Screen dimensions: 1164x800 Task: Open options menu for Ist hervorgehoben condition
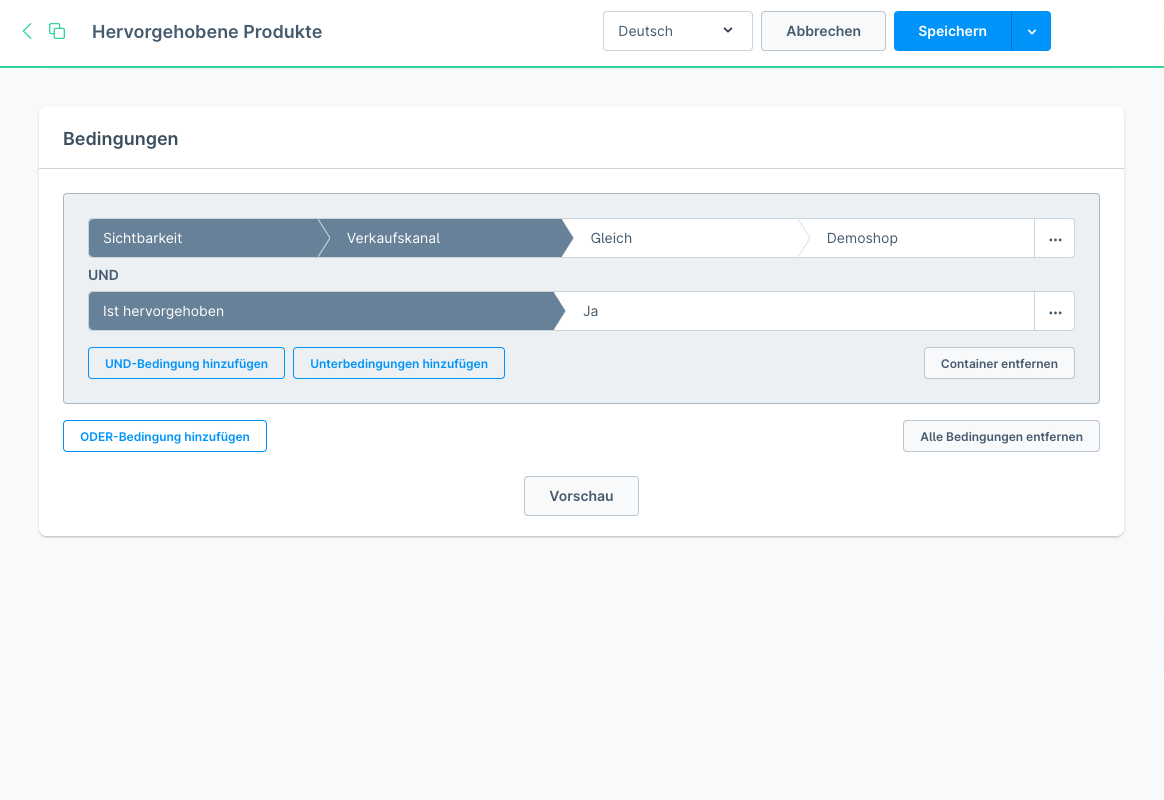(1054, 312)
